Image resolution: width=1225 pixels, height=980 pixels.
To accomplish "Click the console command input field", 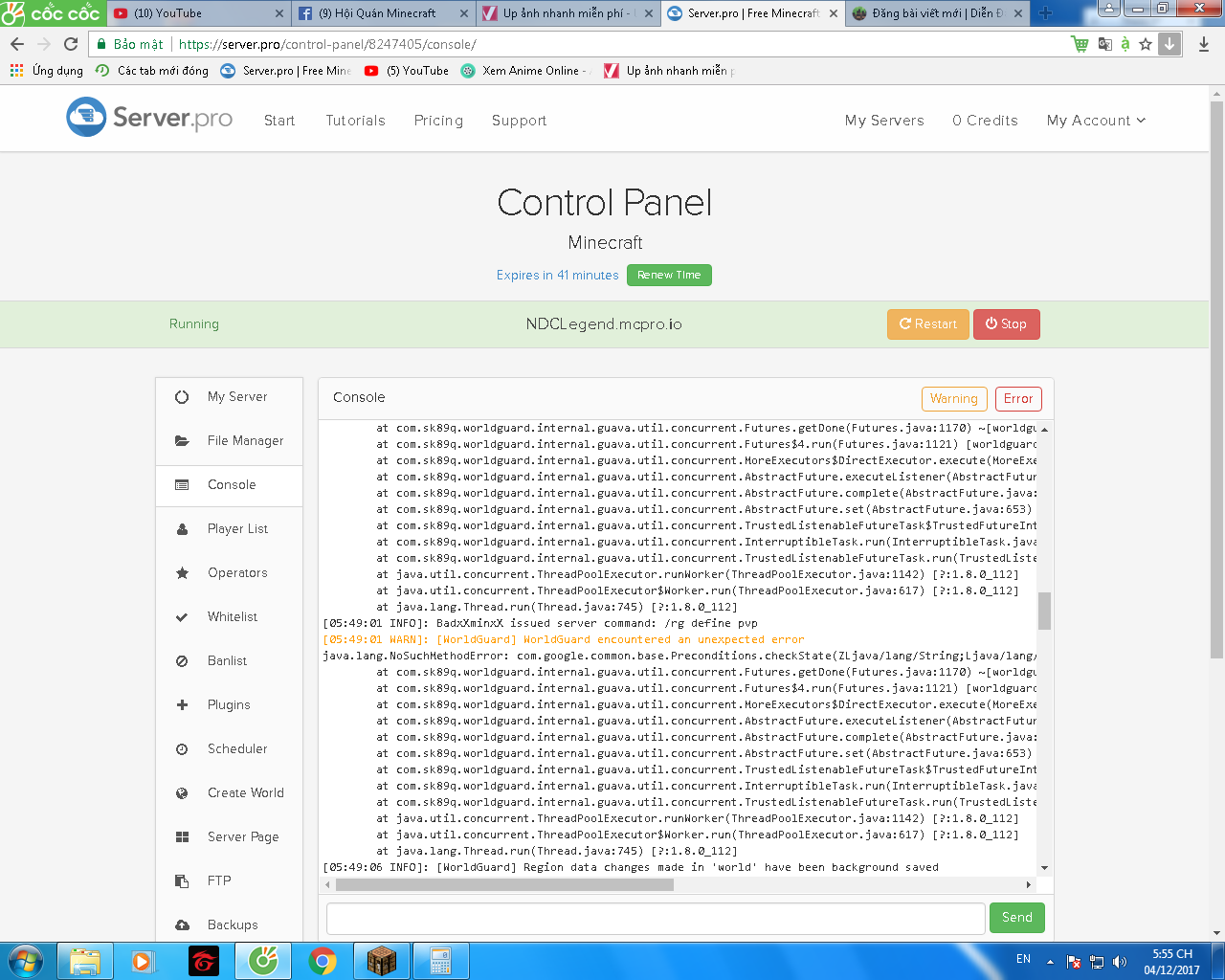I will (656, 918).
